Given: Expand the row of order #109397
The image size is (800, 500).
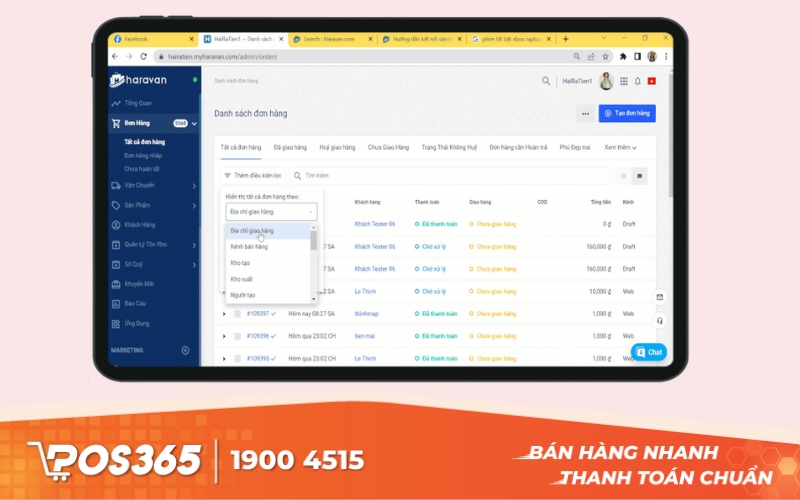Looking at the screenshot, I should pos(224,314).
